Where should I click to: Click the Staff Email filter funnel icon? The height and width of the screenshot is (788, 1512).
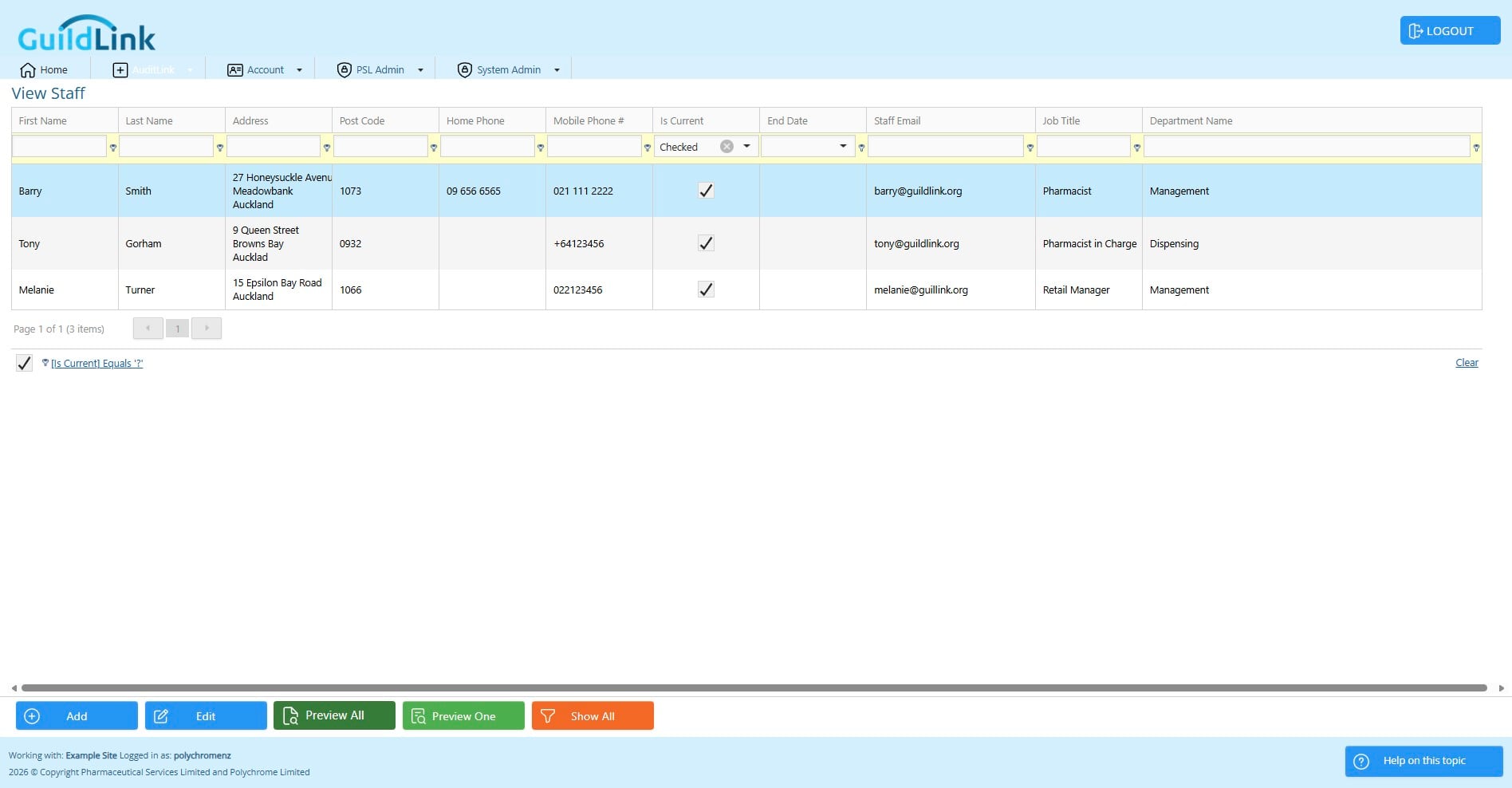point(1030,148)
